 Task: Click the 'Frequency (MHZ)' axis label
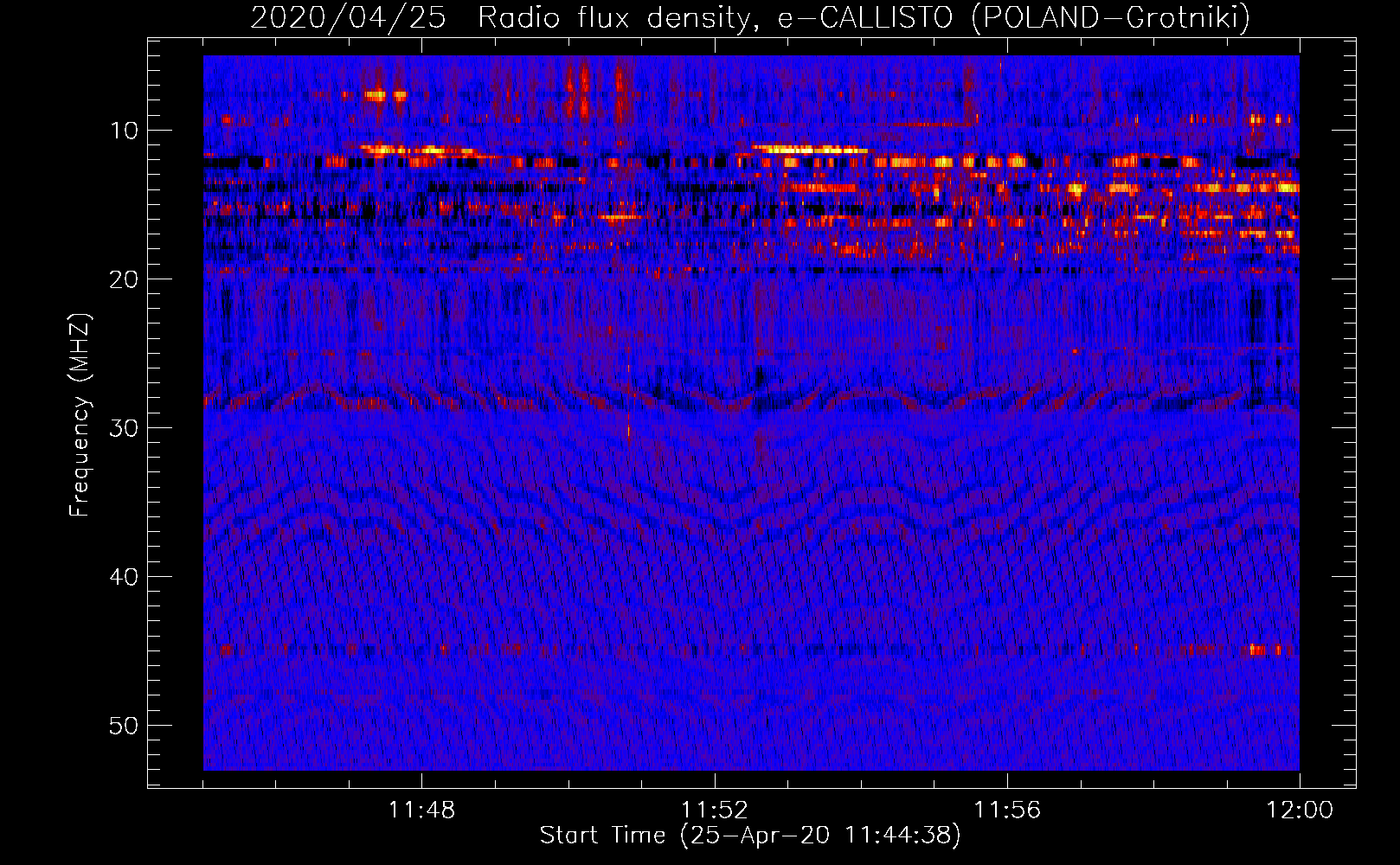[80, 415]
